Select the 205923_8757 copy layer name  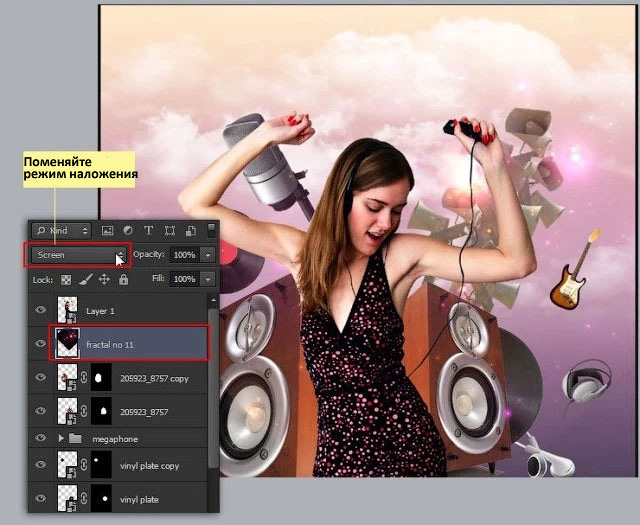[x=154, y=379]
